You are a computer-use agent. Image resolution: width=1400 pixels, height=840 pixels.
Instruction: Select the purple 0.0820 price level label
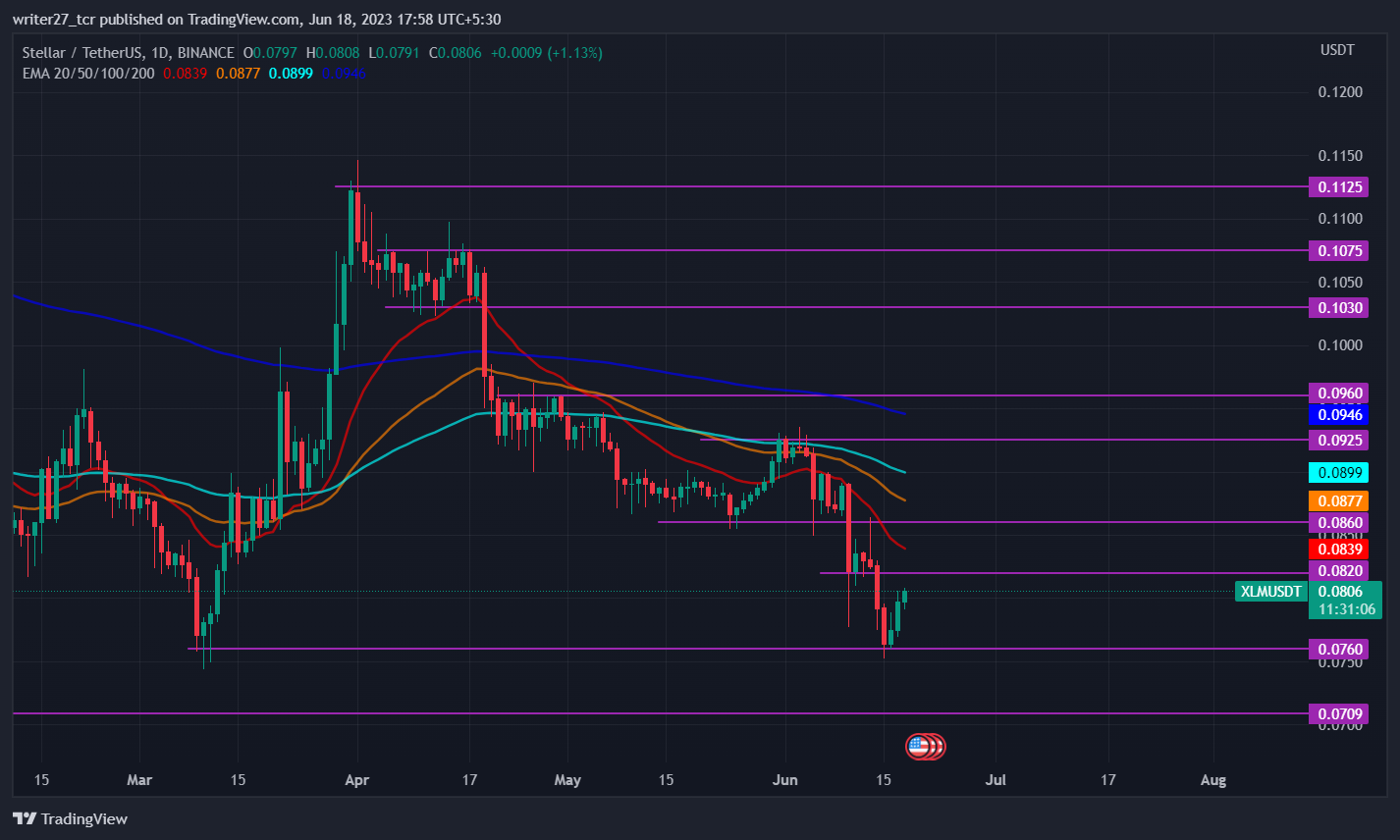(1338, 571)
